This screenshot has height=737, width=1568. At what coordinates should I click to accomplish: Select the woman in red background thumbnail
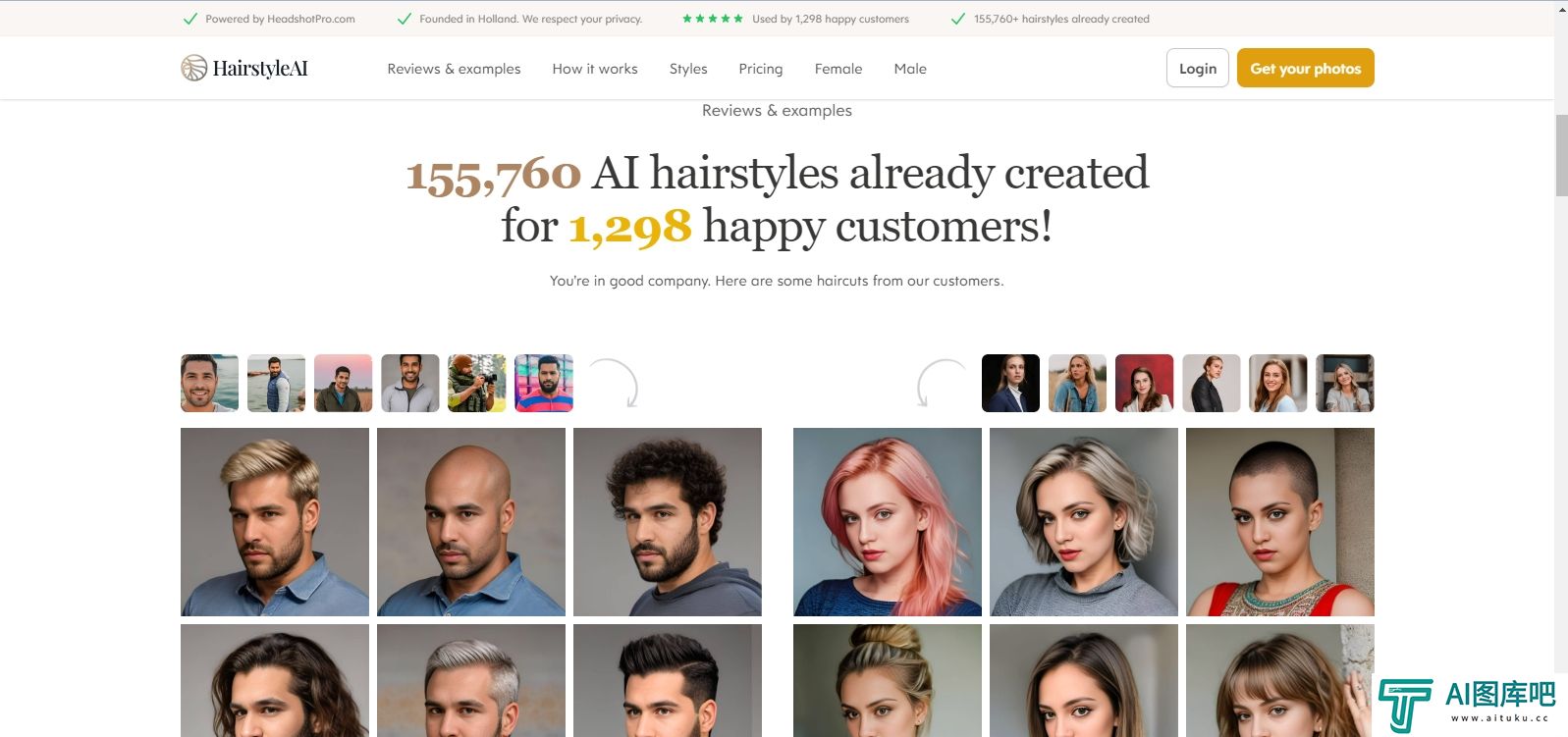pos(1145,383)
